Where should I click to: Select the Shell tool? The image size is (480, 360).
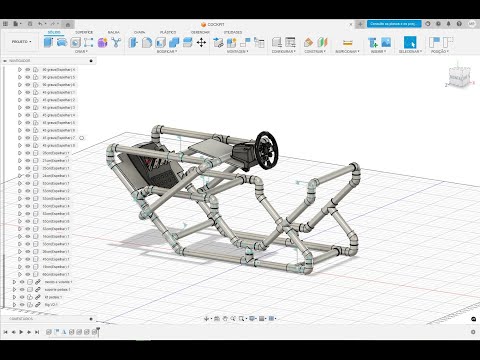point(160,42)
